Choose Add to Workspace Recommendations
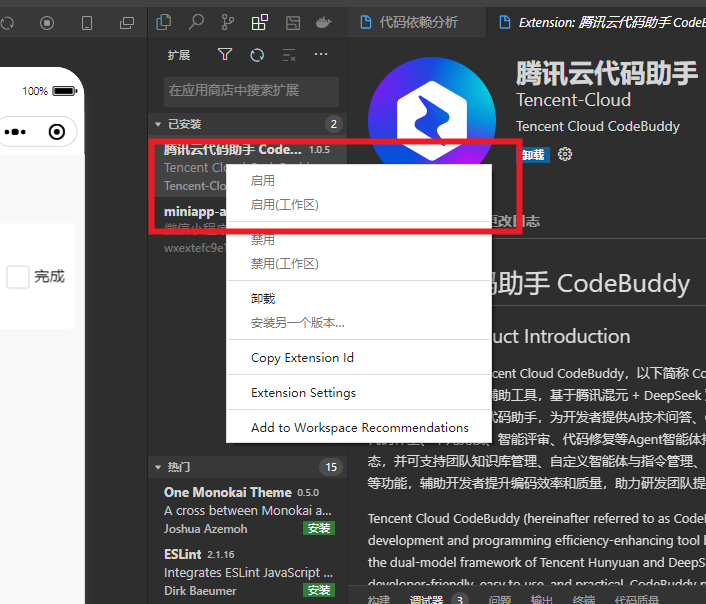Viewport: 706px width, 604px height. click(x=359, y=427)
